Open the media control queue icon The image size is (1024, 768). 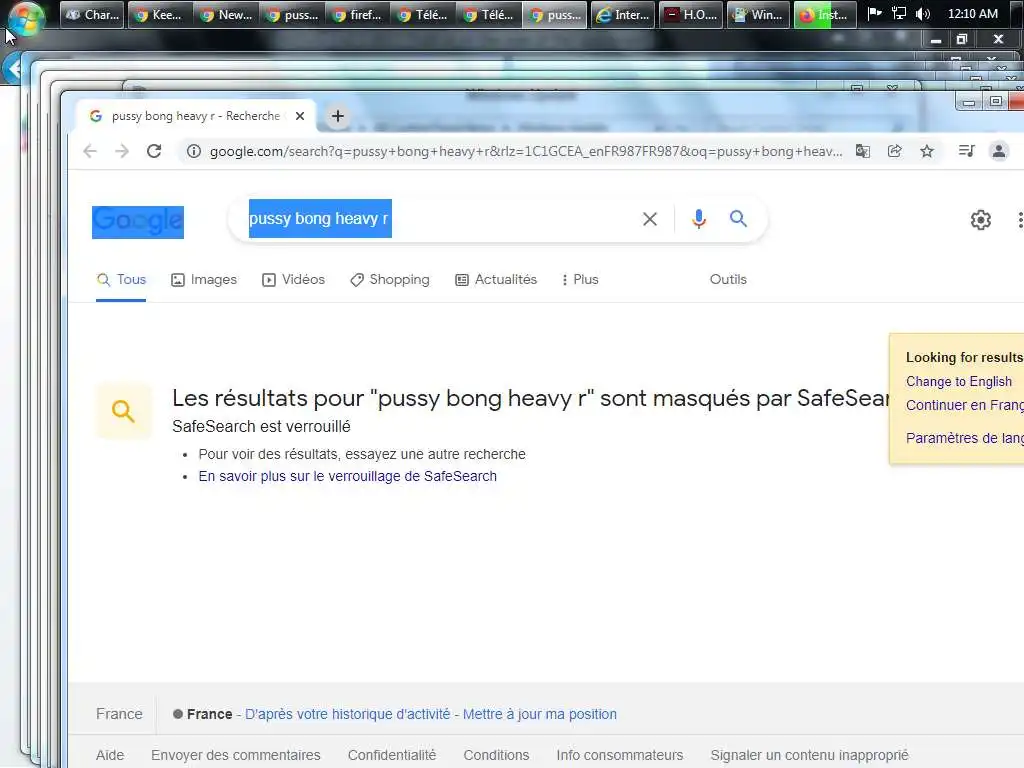967,152
